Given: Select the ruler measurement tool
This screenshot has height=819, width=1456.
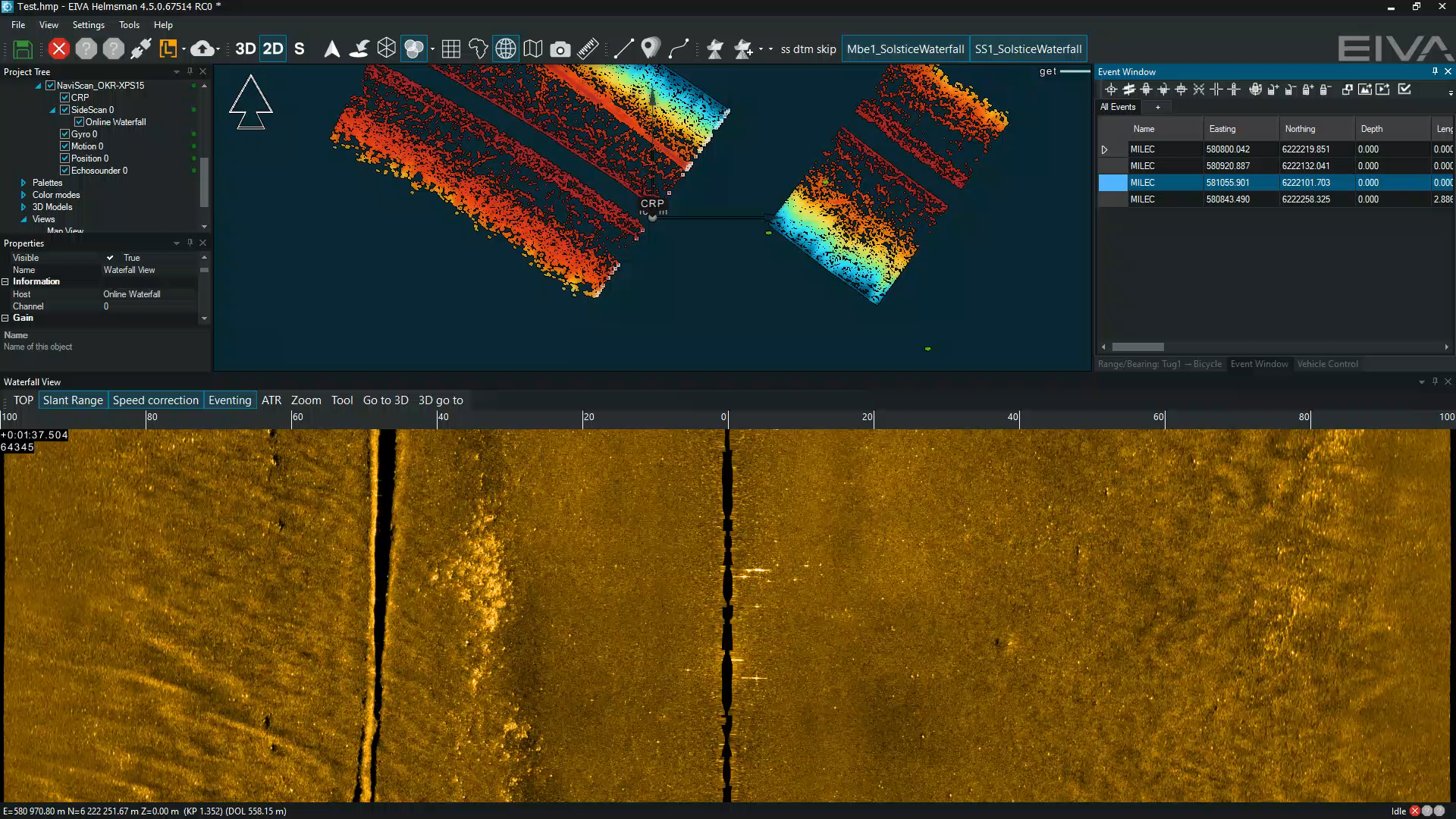Looking at the screenshot, I should (588, 49).
